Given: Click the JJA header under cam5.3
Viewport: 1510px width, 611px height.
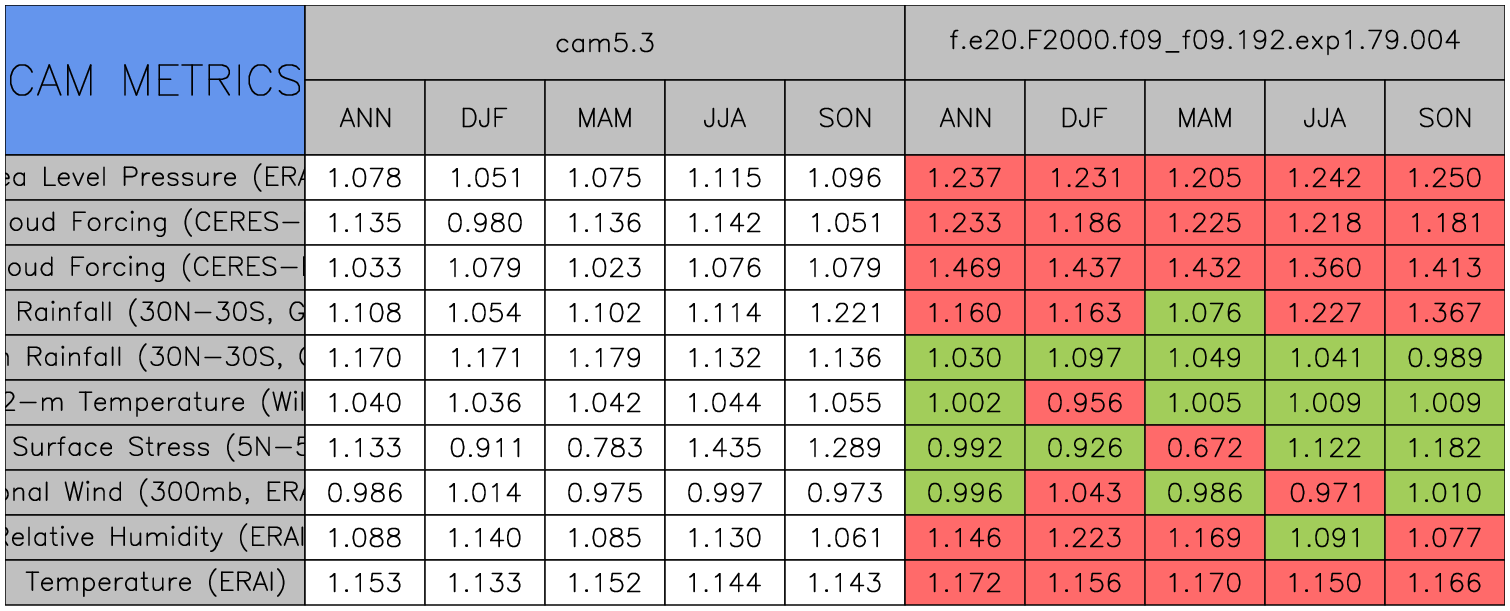Looking at the screenshot, I should [x=725, y=118].
